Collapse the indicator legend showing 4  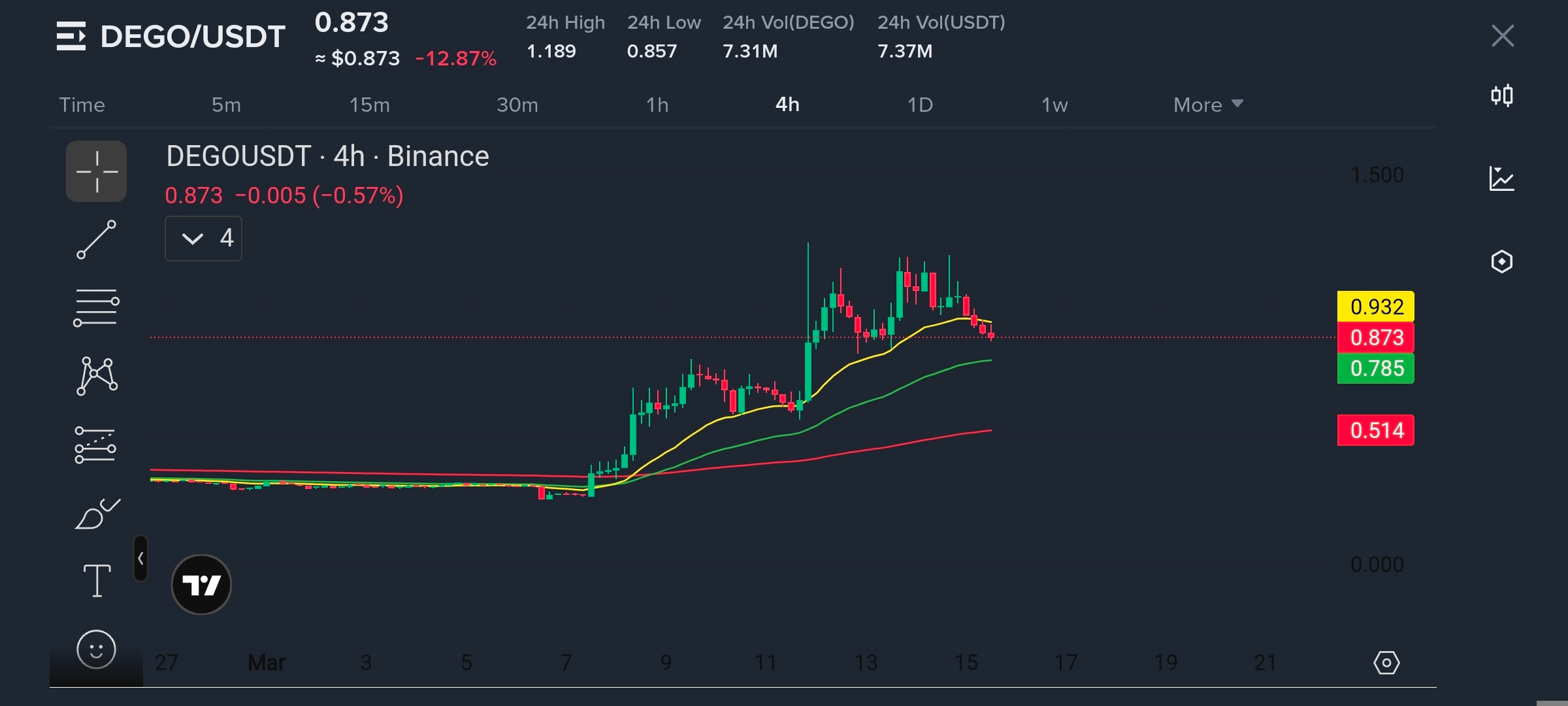click(x=203, y=238)
